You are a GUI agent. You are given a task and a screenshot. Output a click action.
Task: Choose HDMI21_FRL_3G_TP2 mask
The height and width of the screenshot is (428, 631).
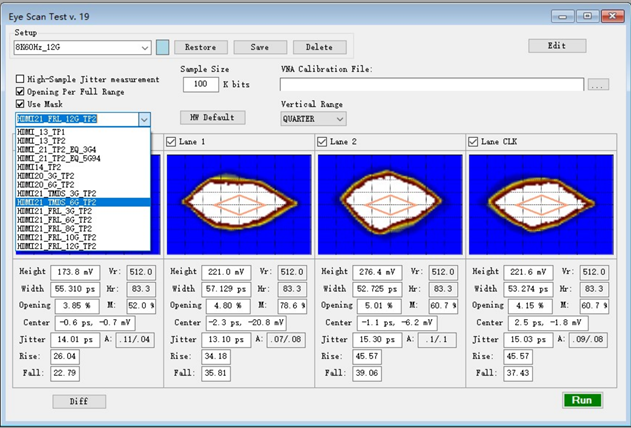[83, 211]
